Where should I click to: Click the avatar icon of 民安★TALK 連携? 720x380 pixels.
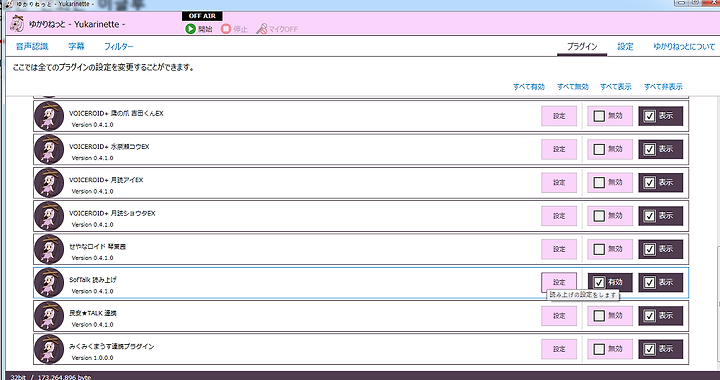[49, 316]
